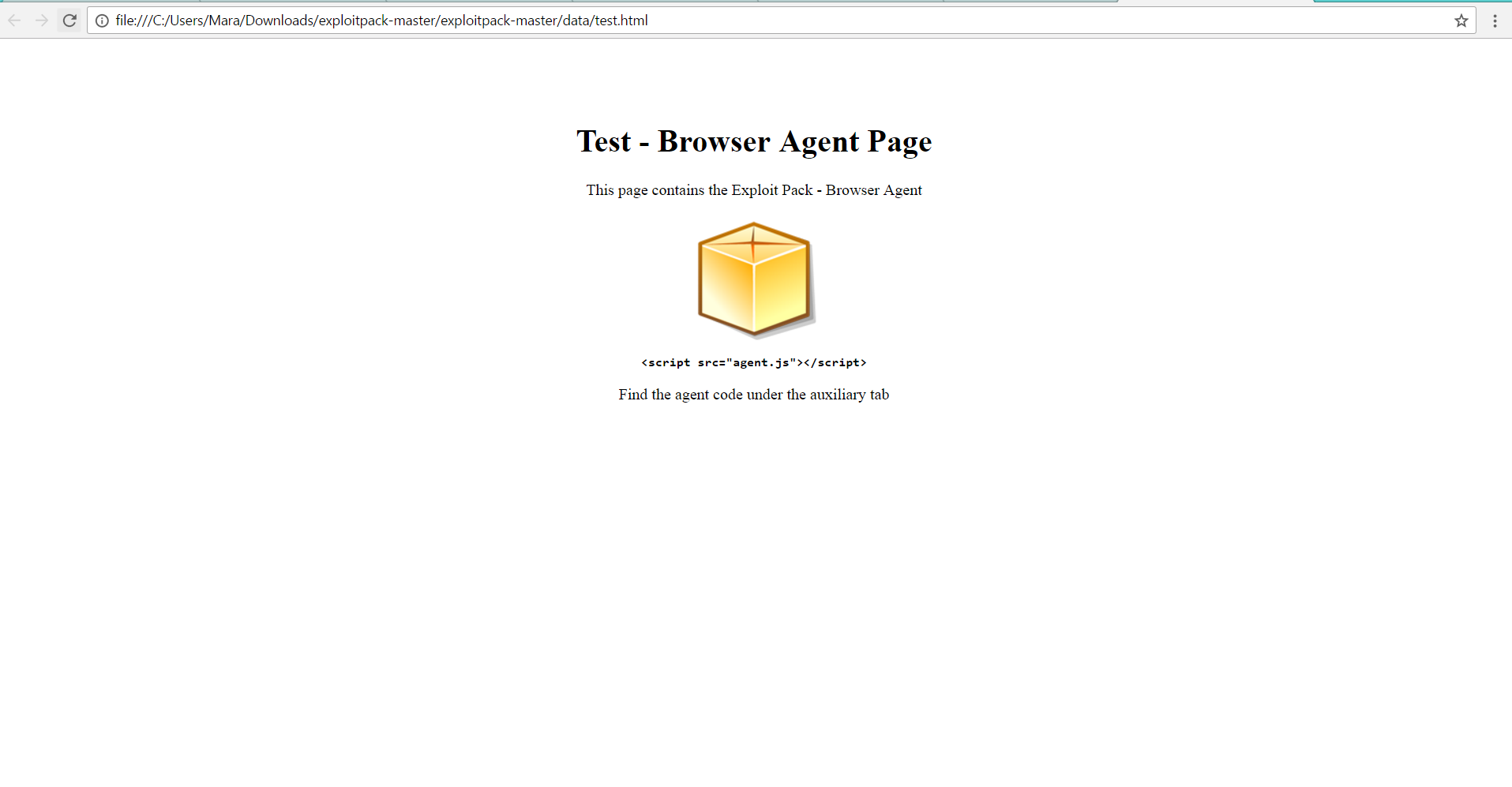Click the browser Back arrow button
The width and height of the screenshot is (1512, 787).
coord(14,21)
